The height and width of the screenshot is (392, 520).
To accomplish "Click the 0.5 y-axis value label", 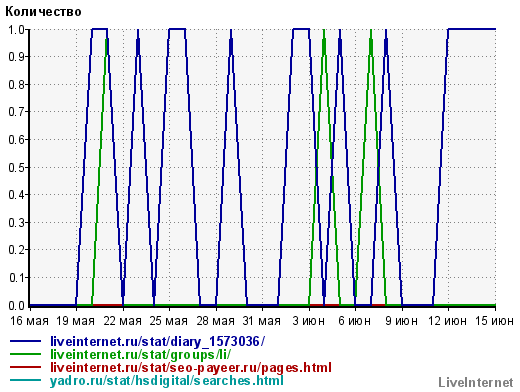I will 16,167.
